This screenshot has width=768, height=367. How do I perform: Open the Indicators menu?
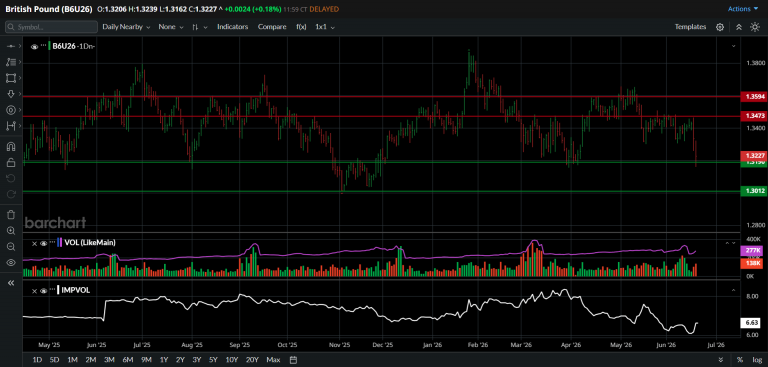click(233, 27)
